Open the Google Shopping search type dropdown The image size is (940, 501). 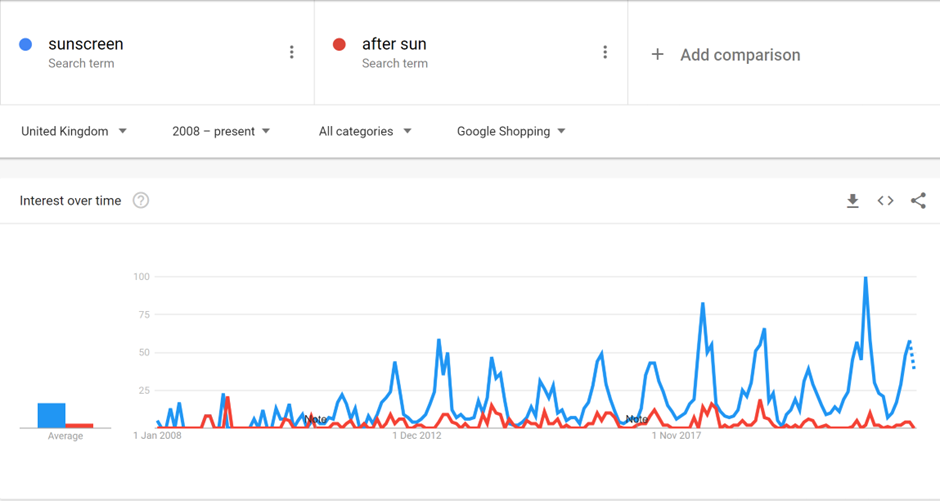tap(511, 131)
